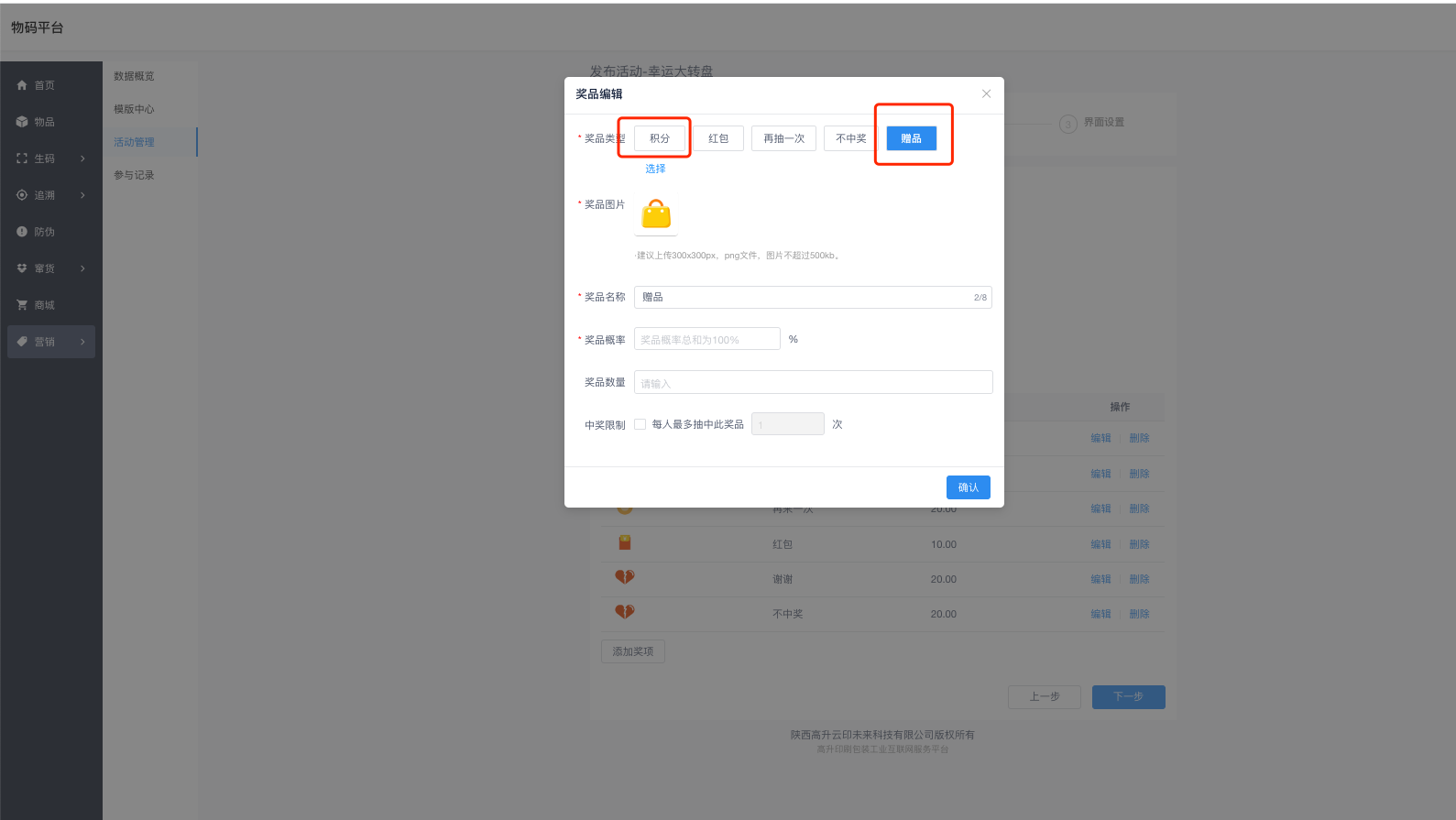The width and height of the screenshot is (1456, 820).
Task: Click the 追溯 target icon in sidebar
Action: pyautogui.click(x=22, y=195)
